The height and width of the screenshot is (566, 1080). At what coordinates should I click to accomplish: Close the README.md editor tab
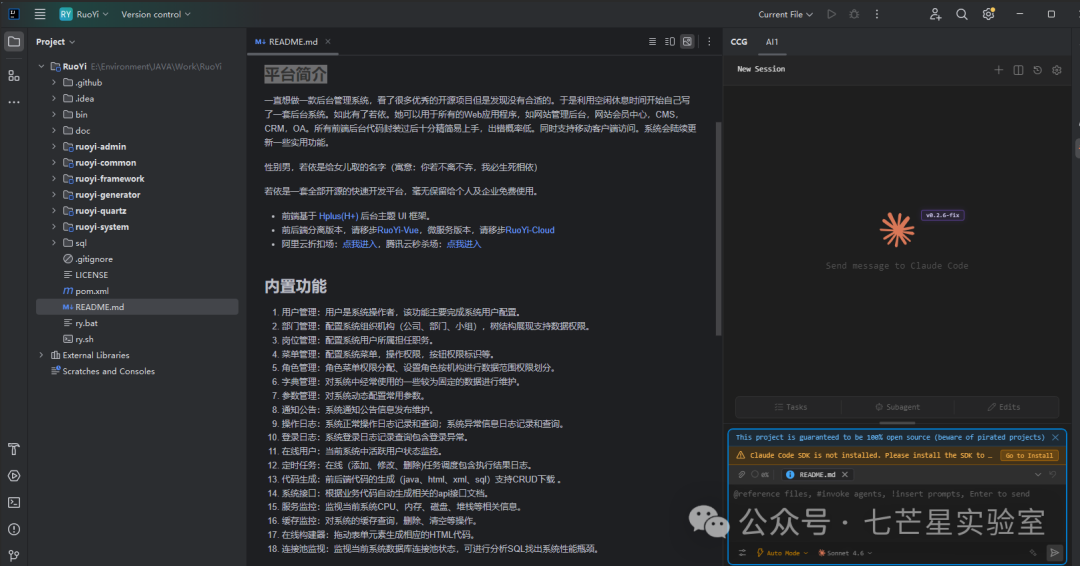(328, 41)
